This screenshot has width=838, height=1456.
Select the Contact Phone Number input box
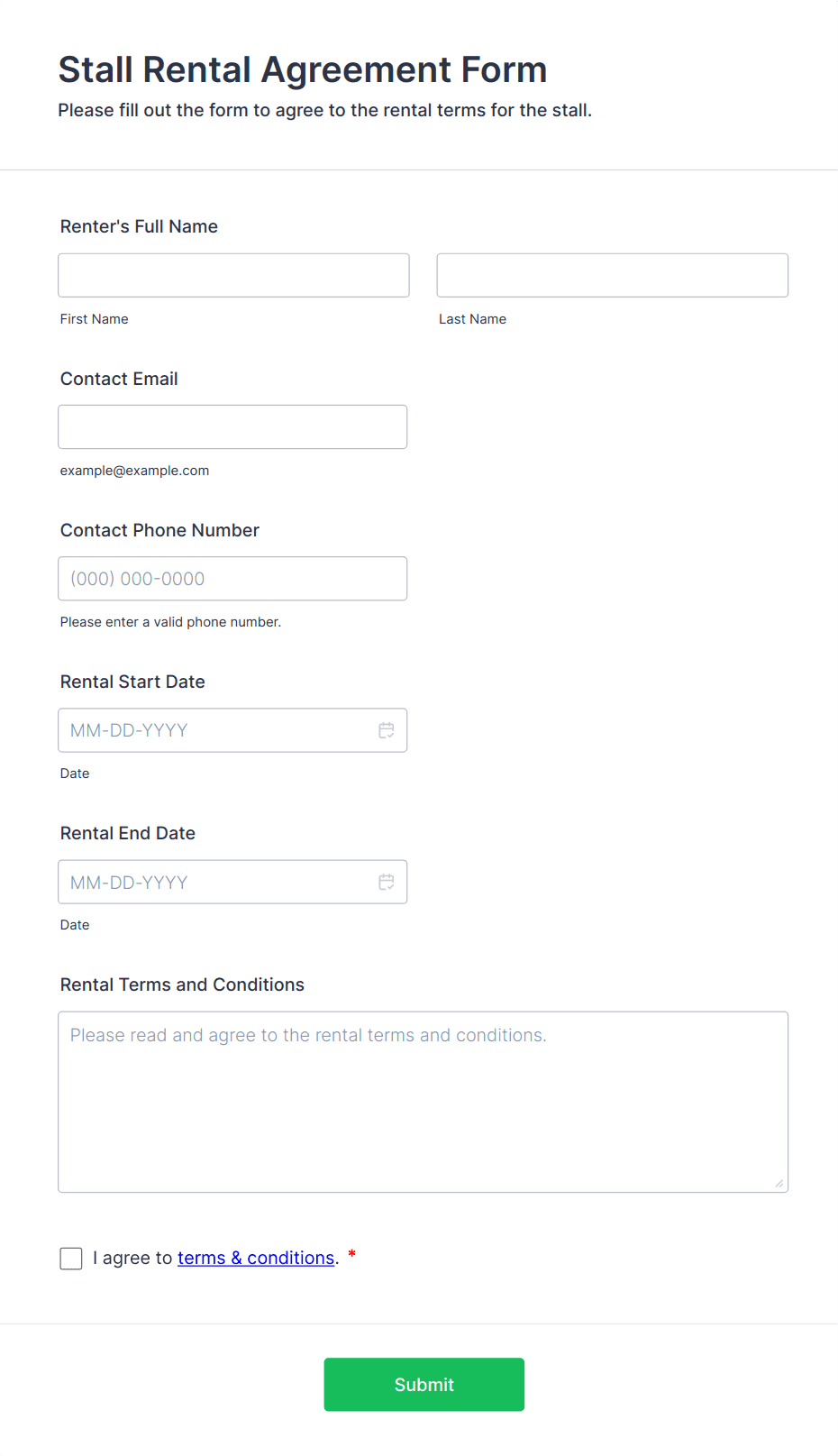click(x=232, y=579)
